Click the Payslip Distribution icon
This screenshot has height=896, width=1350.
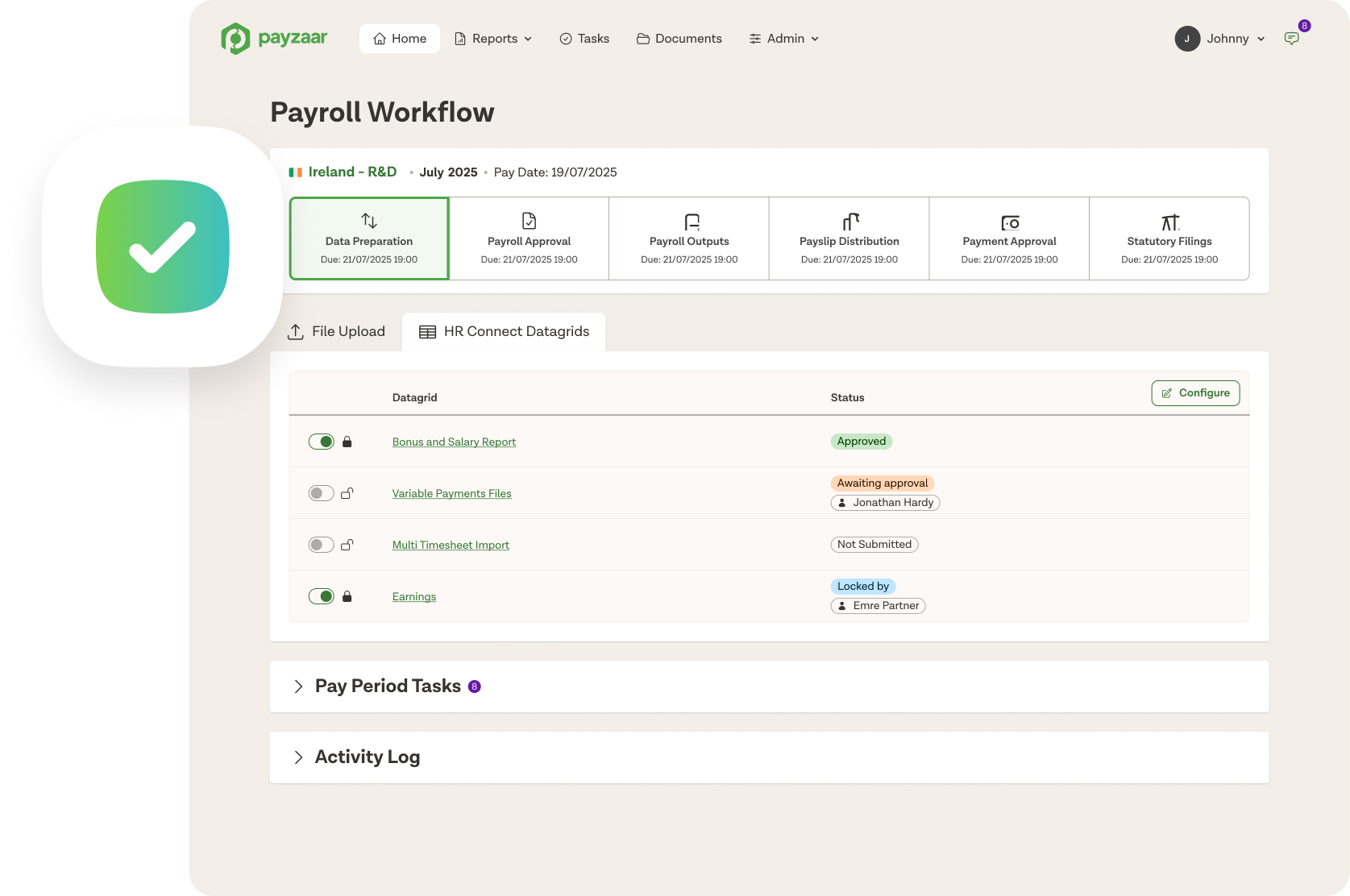tap(850, 222)
